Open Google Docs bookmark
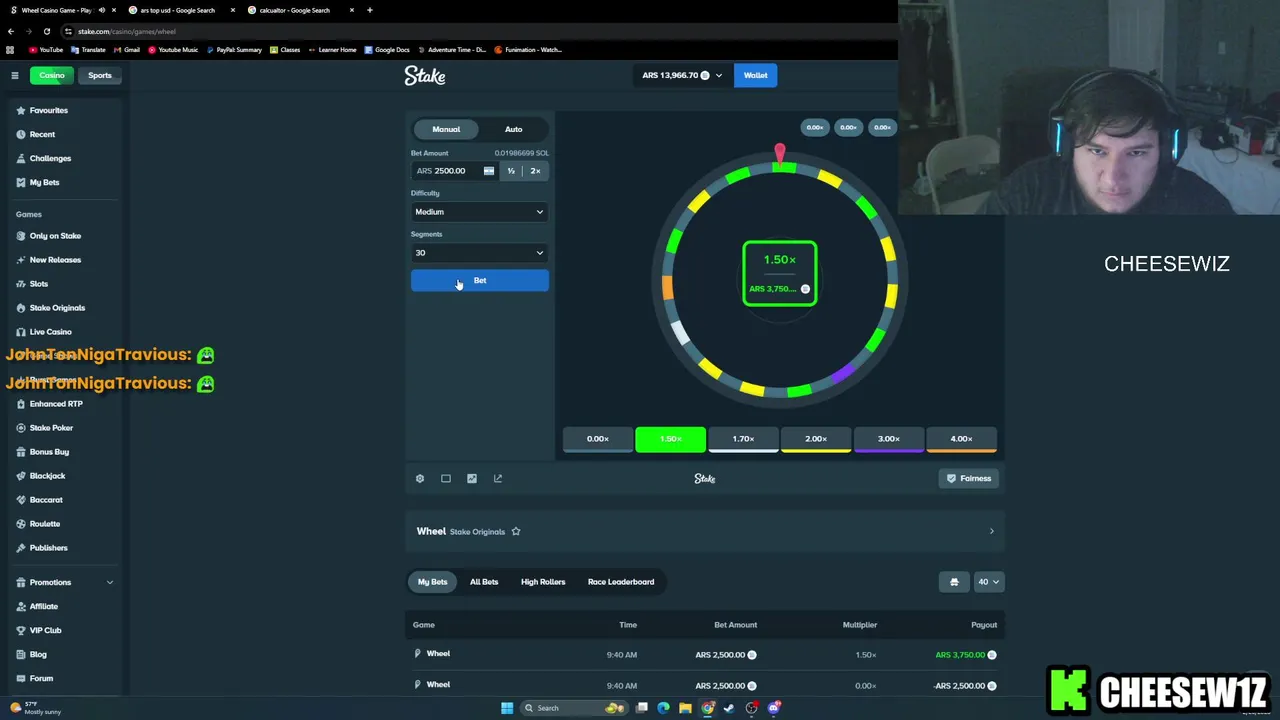Screen dimensions: 1280x720 [387, 50]
